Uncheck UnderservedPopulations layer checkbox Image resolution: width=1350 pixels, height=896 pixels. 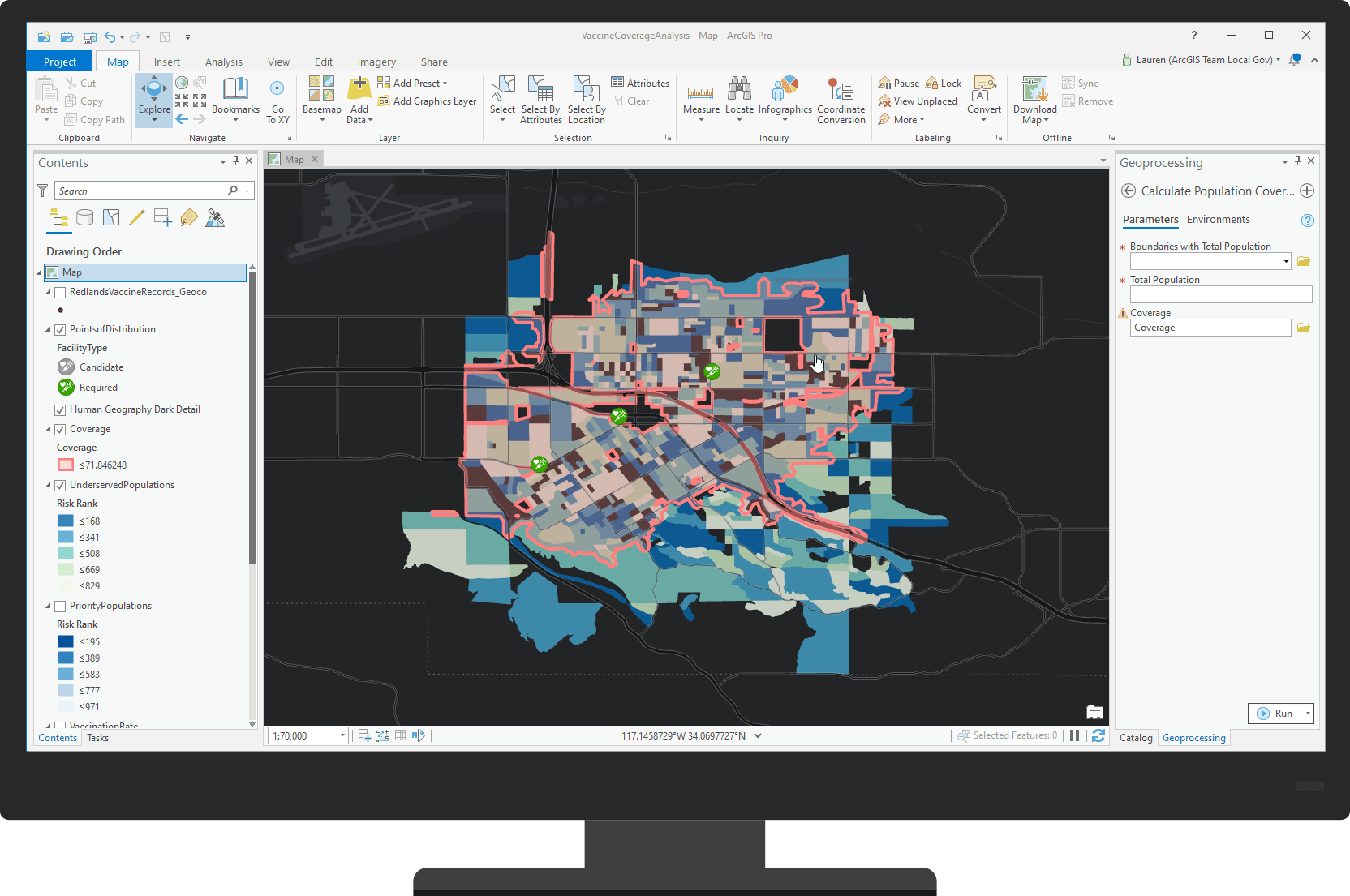tap(60, 485)
